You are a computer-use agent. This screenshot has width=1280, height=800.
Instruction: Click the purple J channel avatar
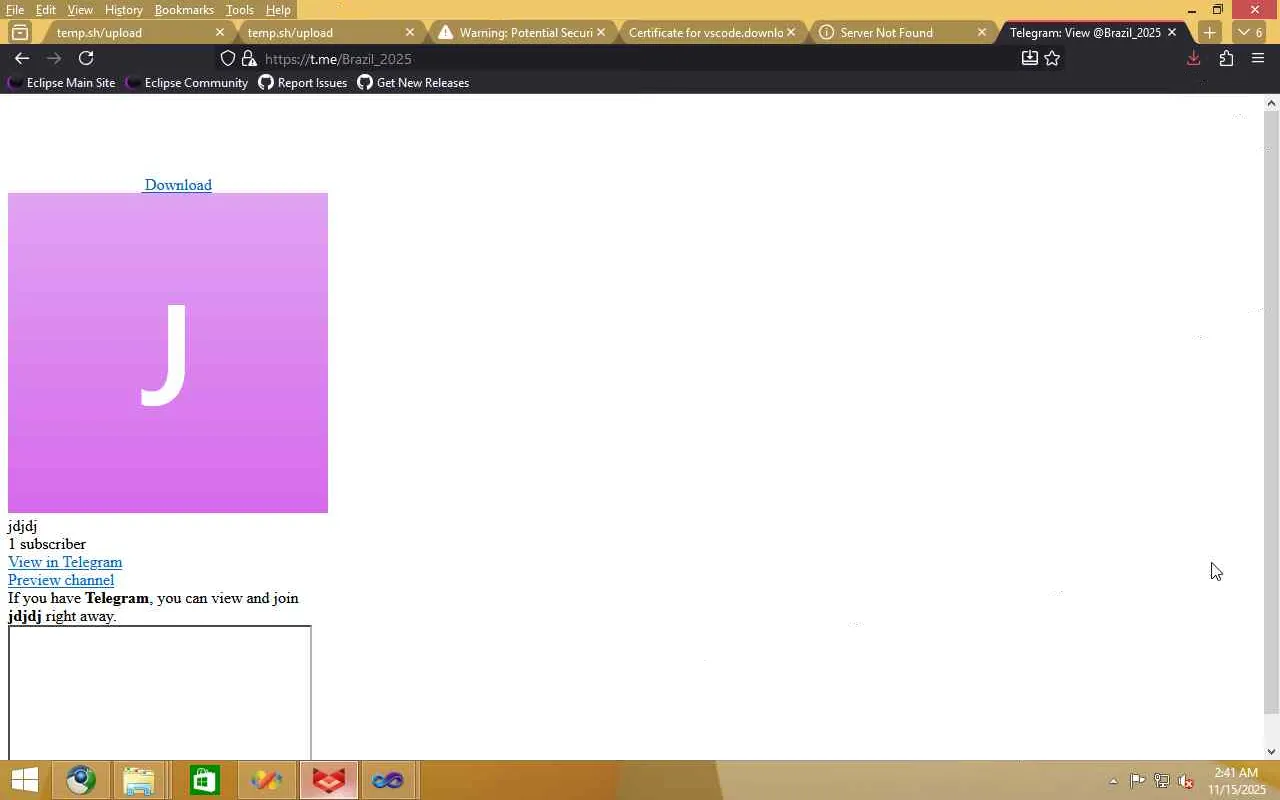[168, 353]
